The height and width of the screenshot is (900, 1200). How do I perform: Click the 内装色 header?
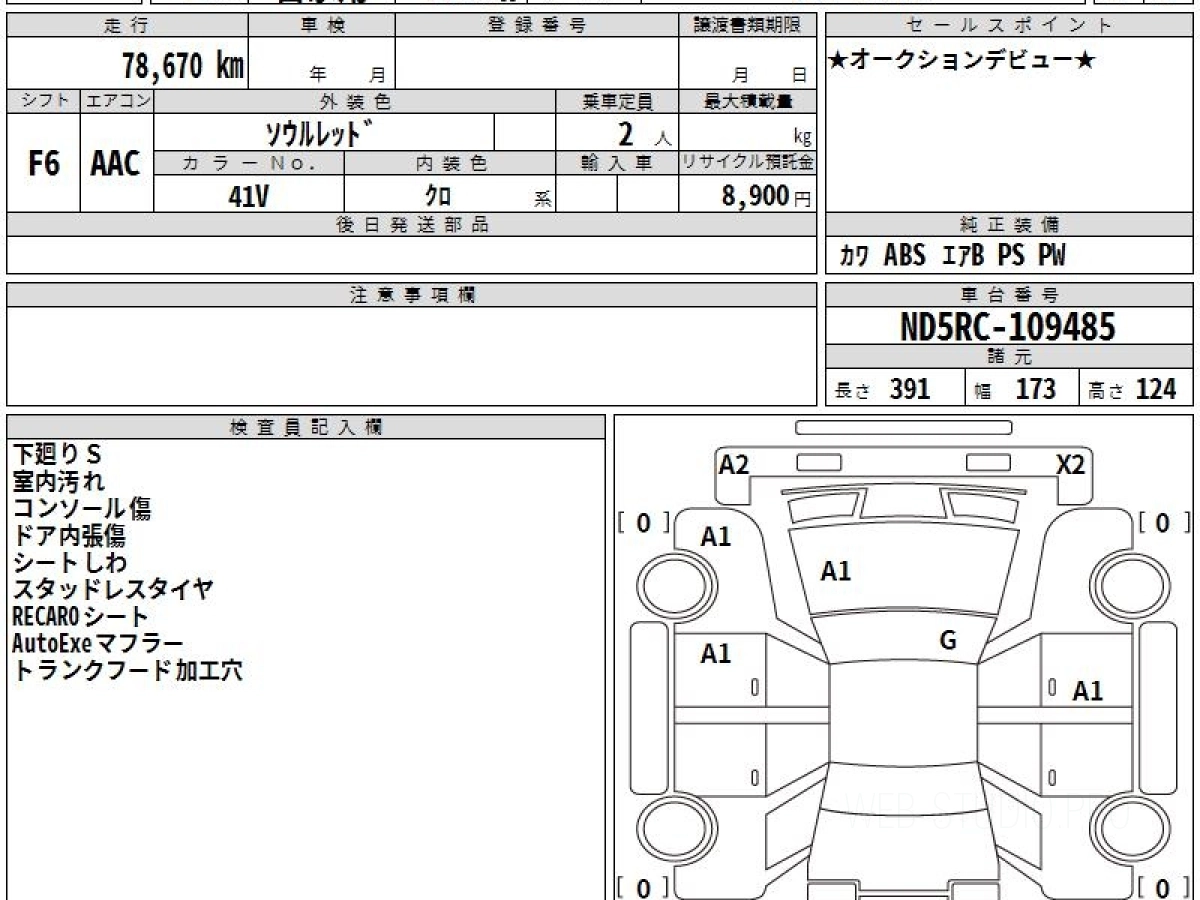pyautogui.click(x=450, y=163)
